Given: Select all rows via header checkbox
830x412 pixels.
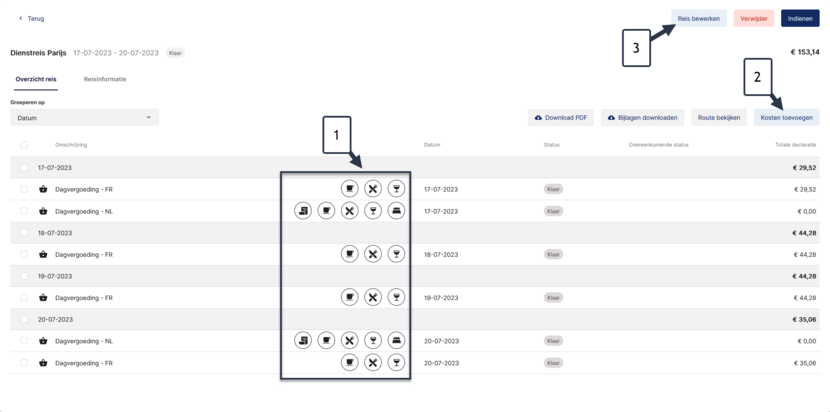Looking at the screenshot, I should click(24, 145).
